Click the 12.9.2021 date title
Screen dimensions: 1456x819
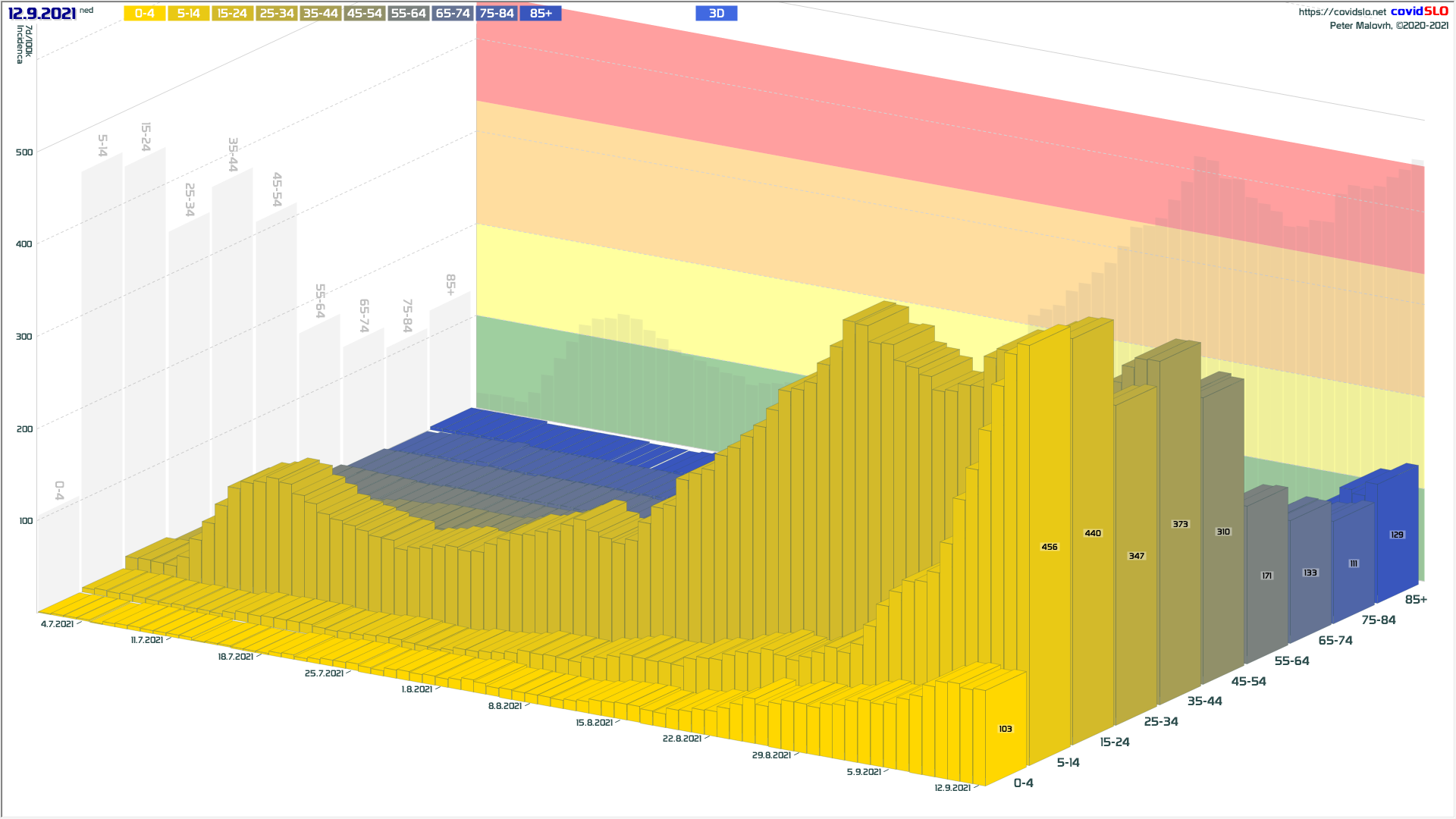coord(42,14)
